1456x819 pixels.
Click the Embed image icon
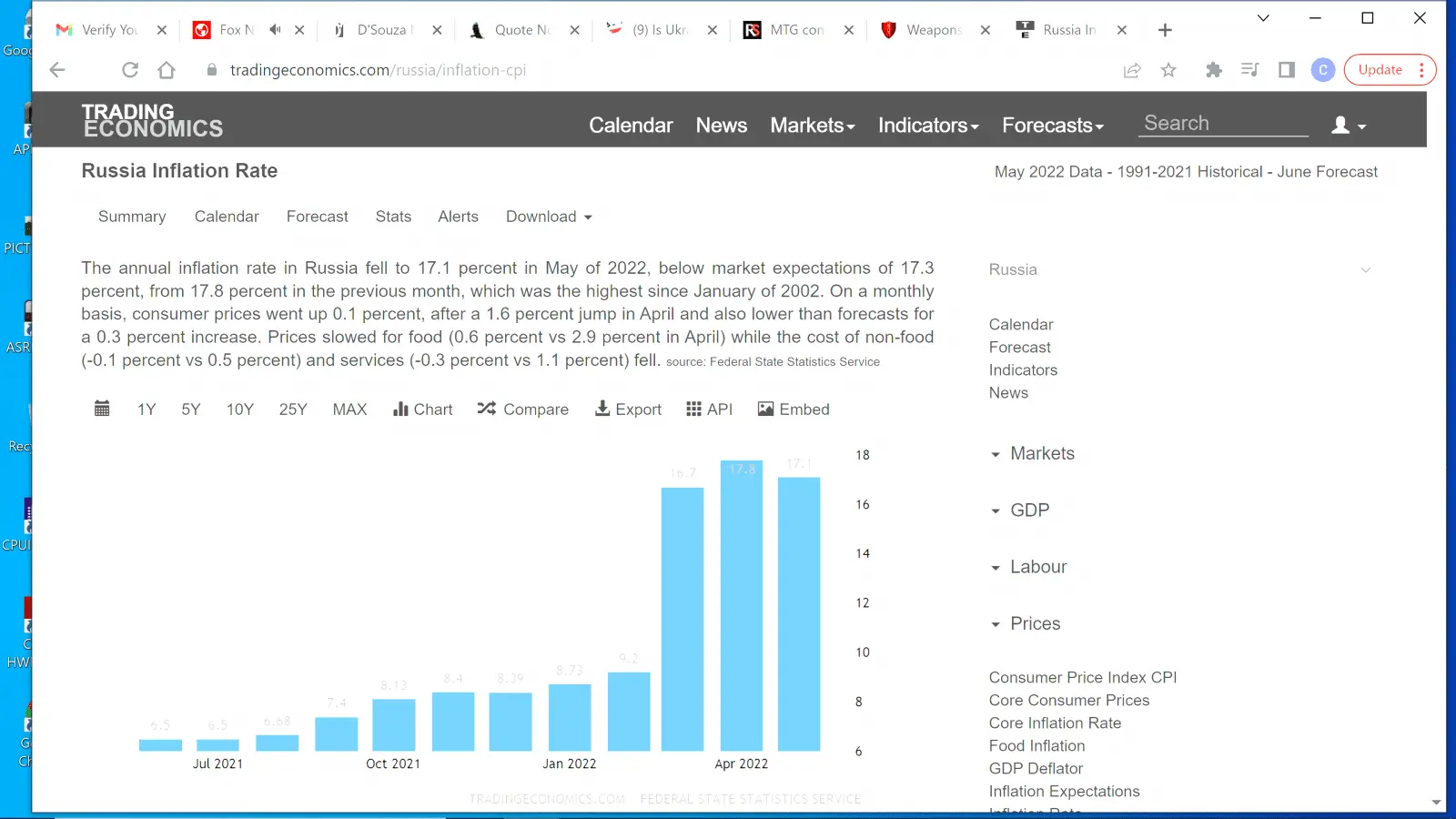pyautogui.click(x=765, y=409)
